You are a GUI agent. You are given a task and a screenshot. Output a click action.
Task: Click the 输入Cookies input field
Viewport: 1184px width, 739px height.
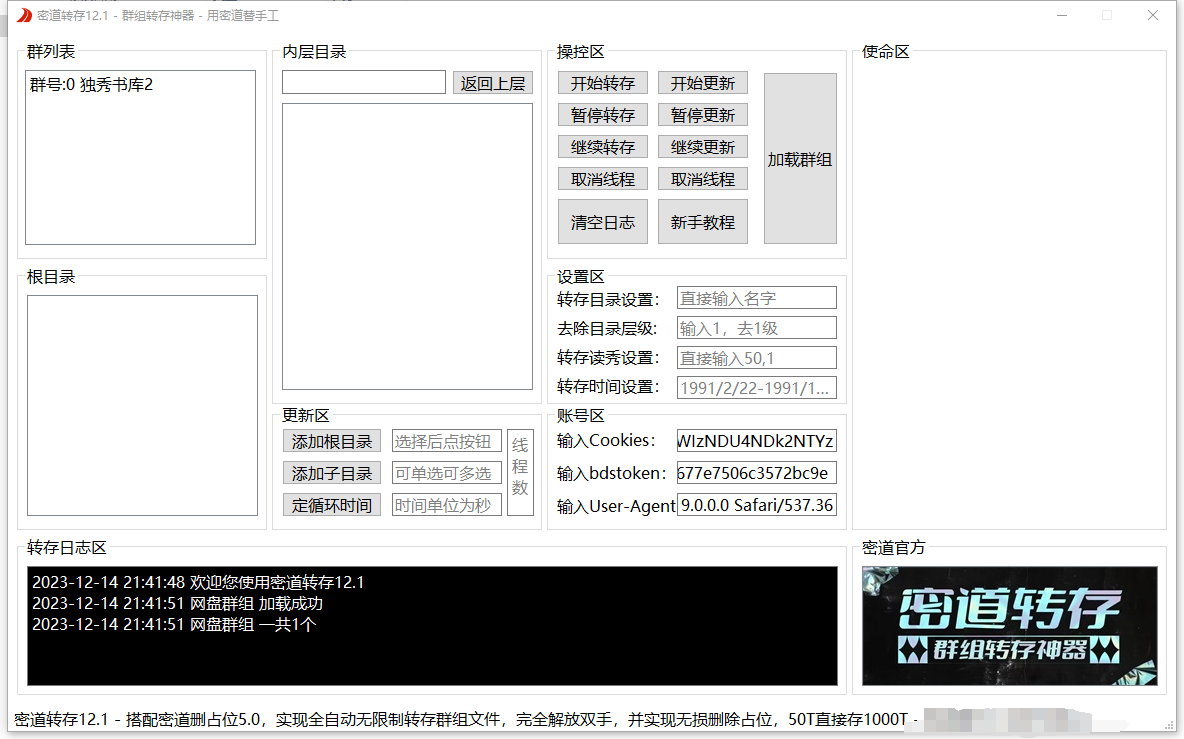coord(757,441)
